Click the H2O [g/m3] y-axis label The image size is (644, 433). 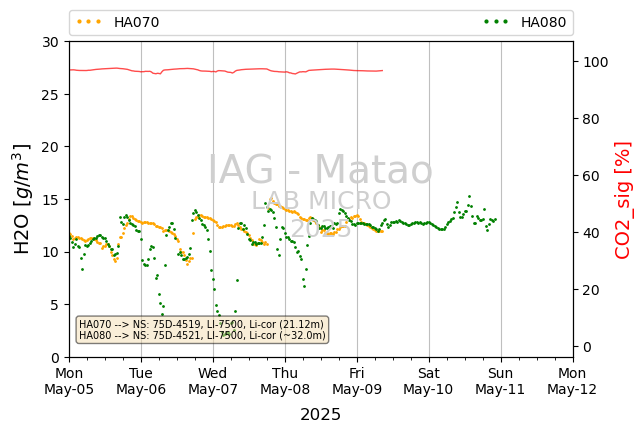coord(22,199)
